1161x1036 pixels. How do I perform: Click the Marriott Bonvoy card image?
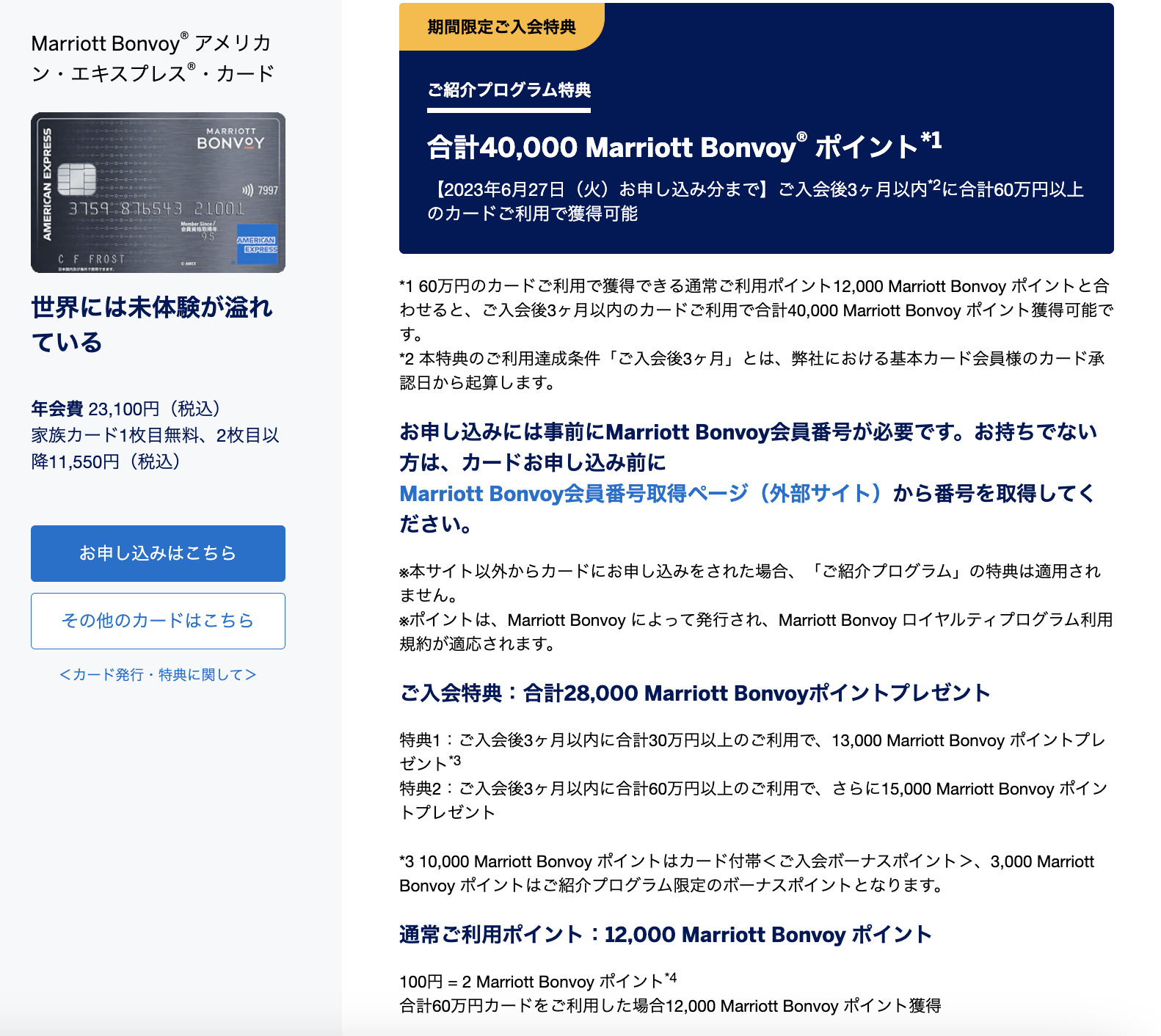click(x=158, y=192)
